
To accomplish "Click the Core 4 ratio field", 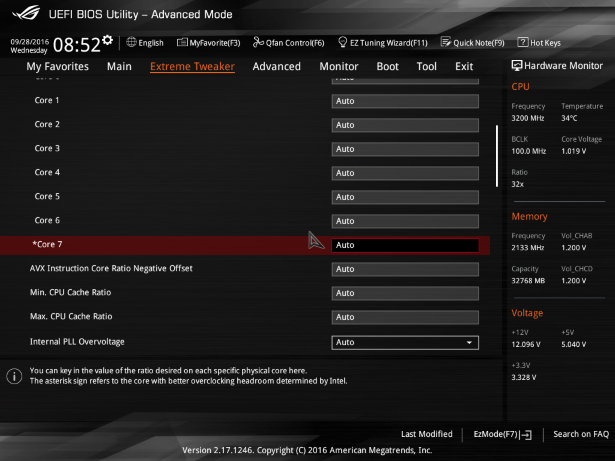I will tap(405, 173).
